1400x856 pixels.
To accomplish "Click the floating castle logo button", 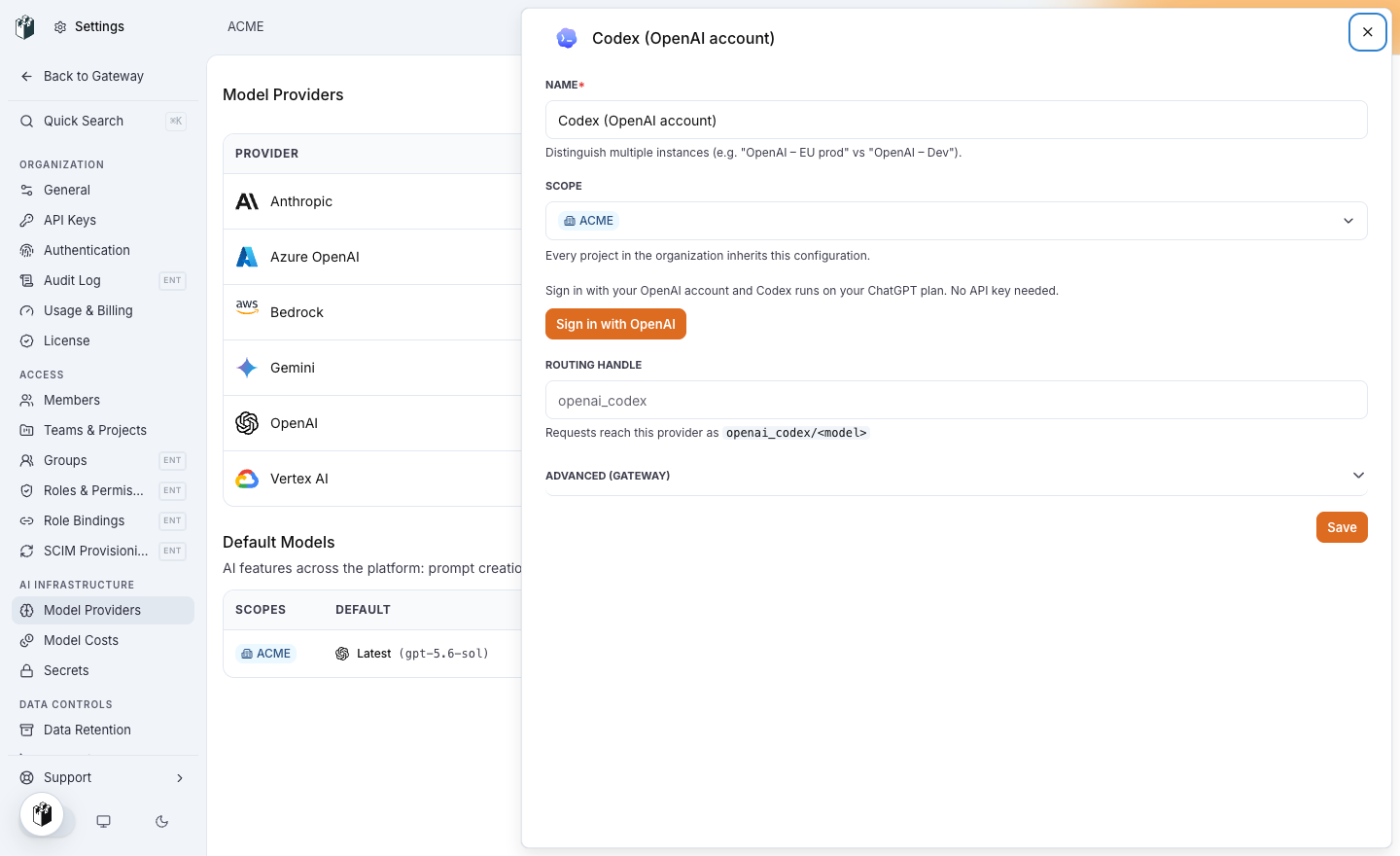I will pos(42,814).
